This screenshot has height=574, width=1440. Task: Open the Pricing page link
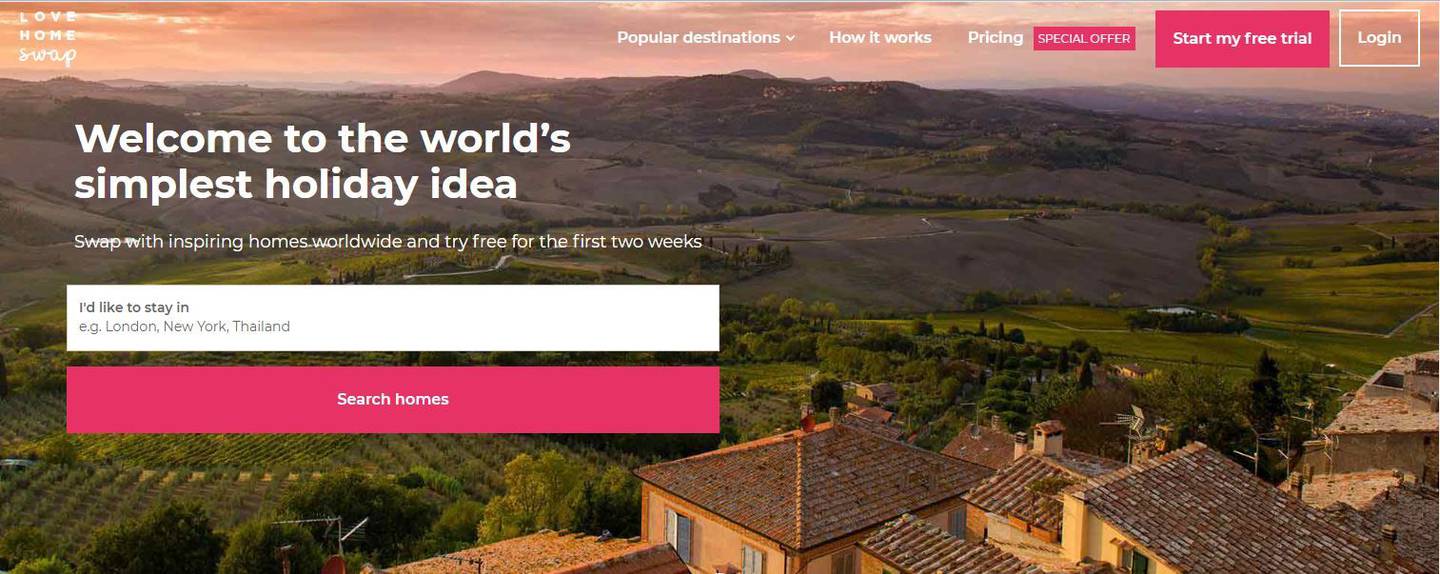pos(995,38)
